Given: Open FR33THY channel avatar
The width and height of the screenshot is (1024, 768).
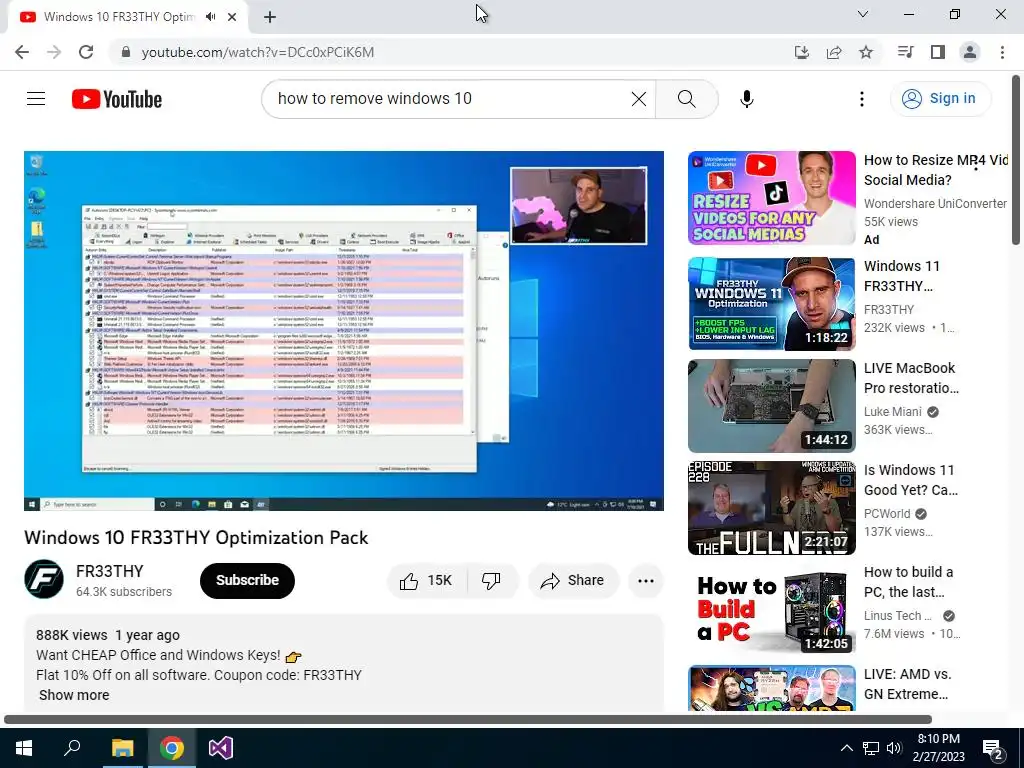Looking at the screenshot, I should [x=44, y=579].
